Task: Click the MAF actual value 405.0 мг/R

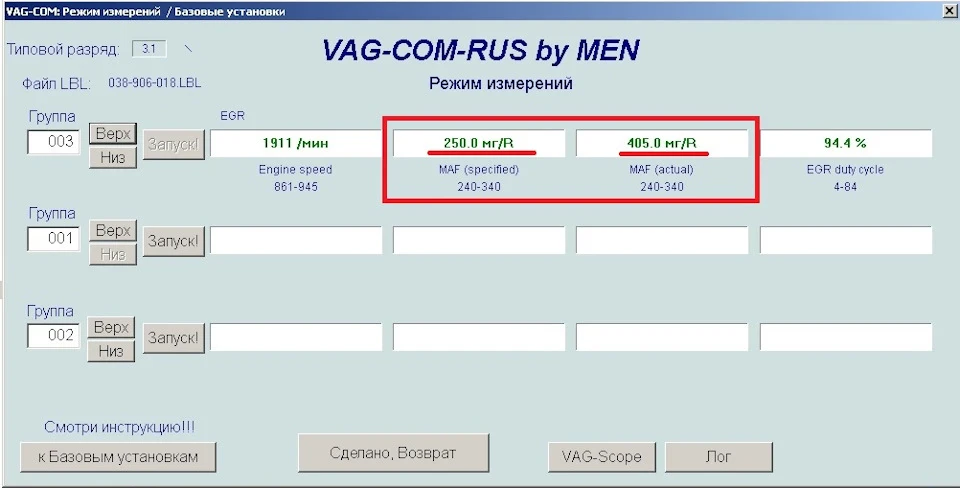Action: [x=662, y=143]
